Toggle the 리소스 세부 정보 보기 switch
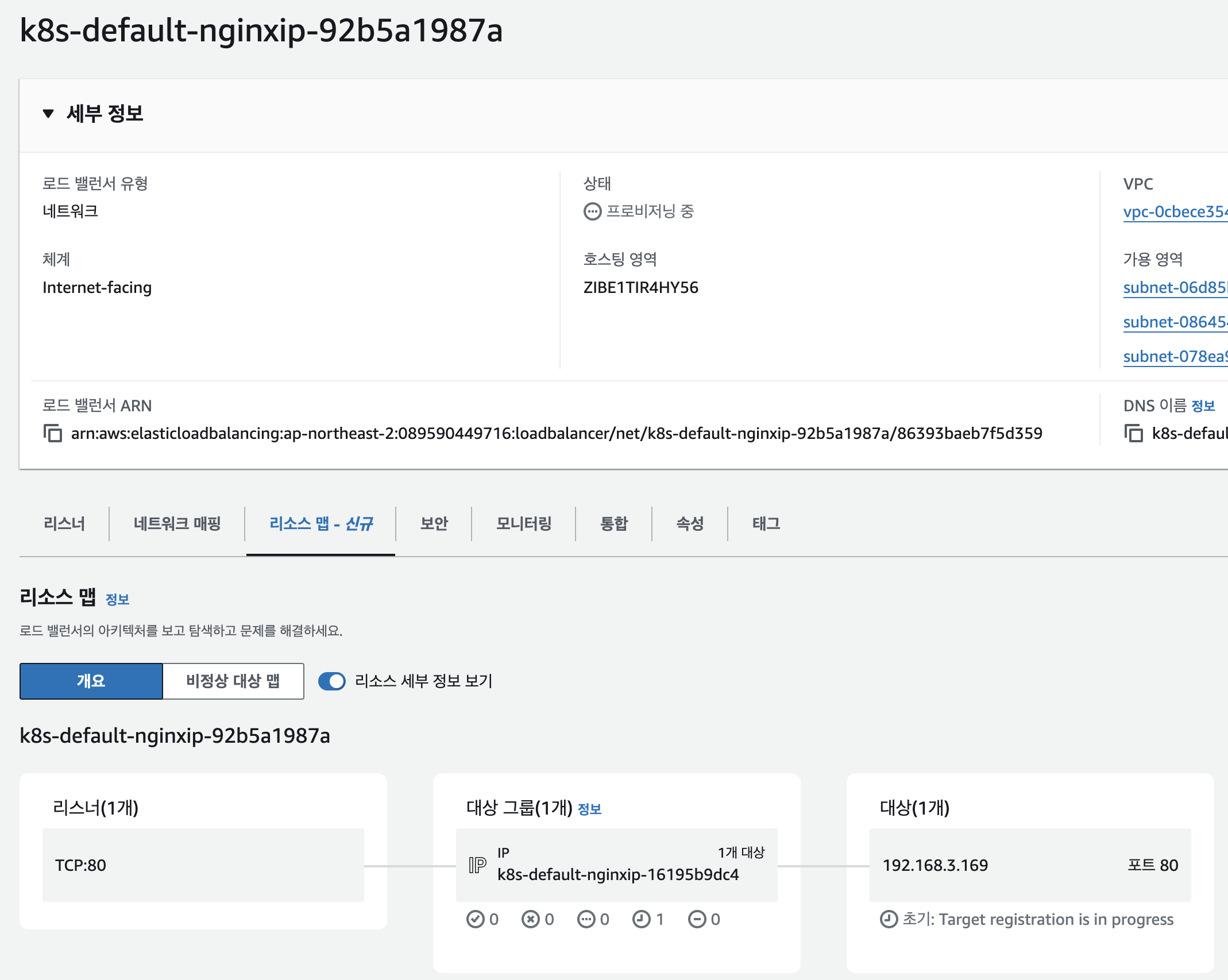The width and height of the screenshot is (1228, 980). [332, 681]
